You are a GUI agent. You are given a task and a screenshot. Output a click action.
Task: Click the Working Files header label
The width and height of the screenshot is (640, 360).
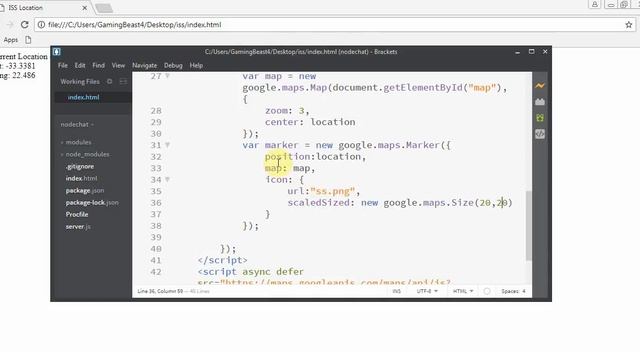[x=80, y=81]
